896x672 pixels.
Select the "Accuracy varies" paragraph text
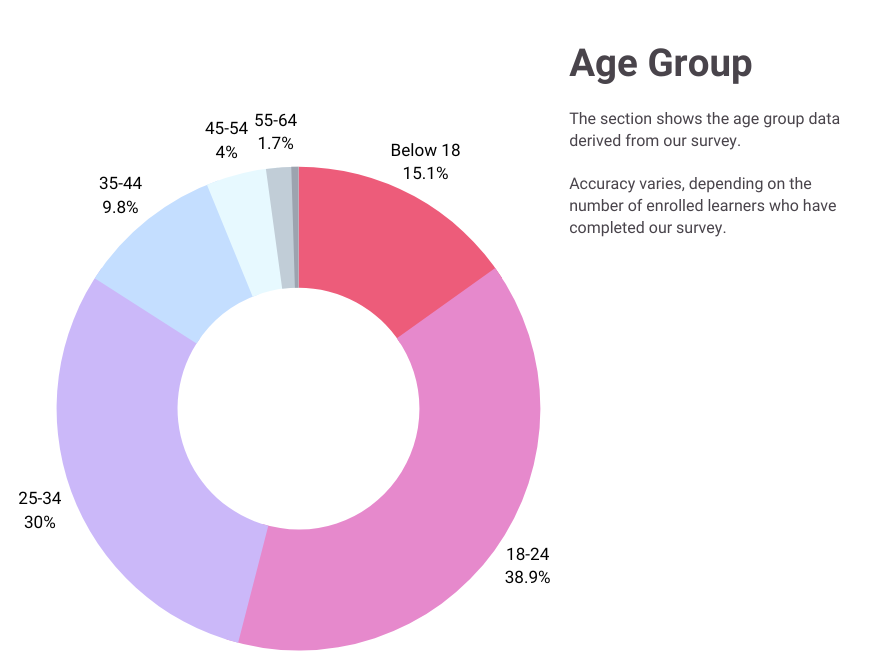[702, 205]
